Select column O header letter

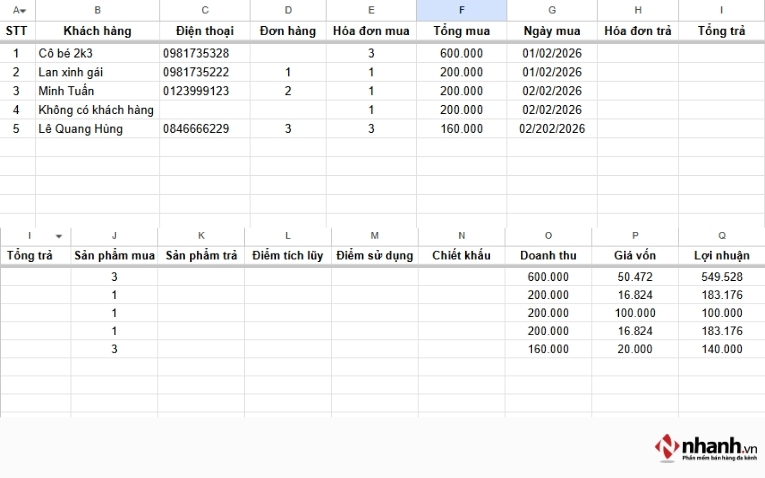(x=548, y=236)
